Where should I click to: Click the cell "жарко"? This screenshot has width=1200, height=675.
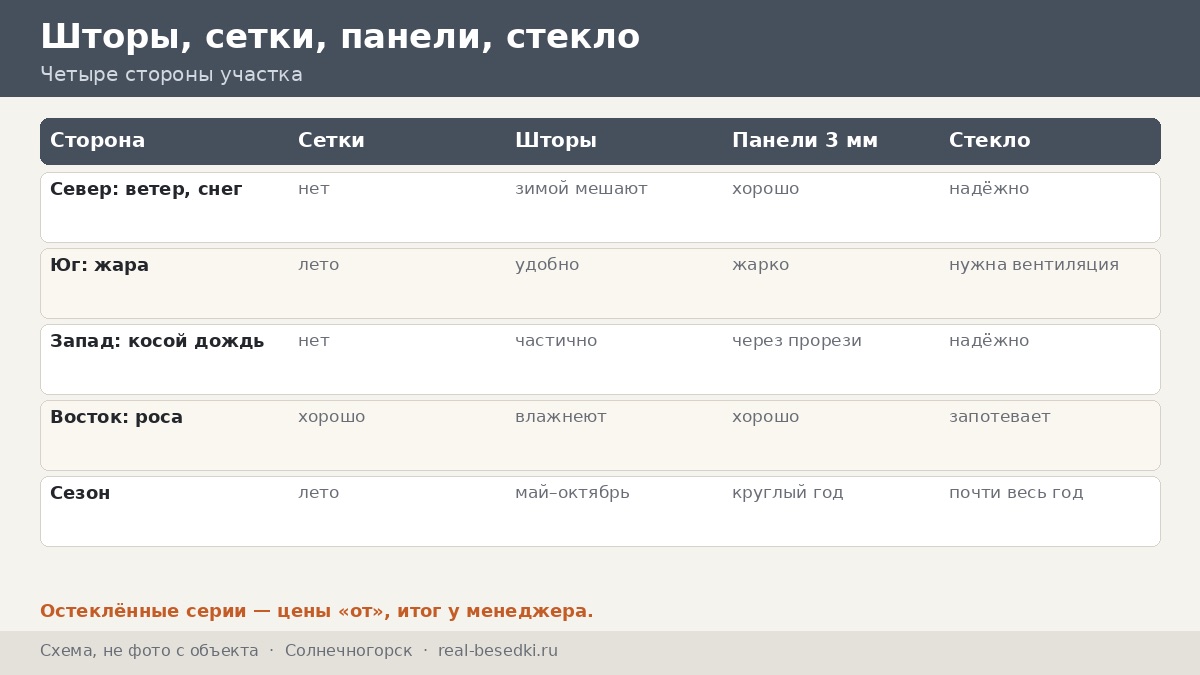click(761, 265)
